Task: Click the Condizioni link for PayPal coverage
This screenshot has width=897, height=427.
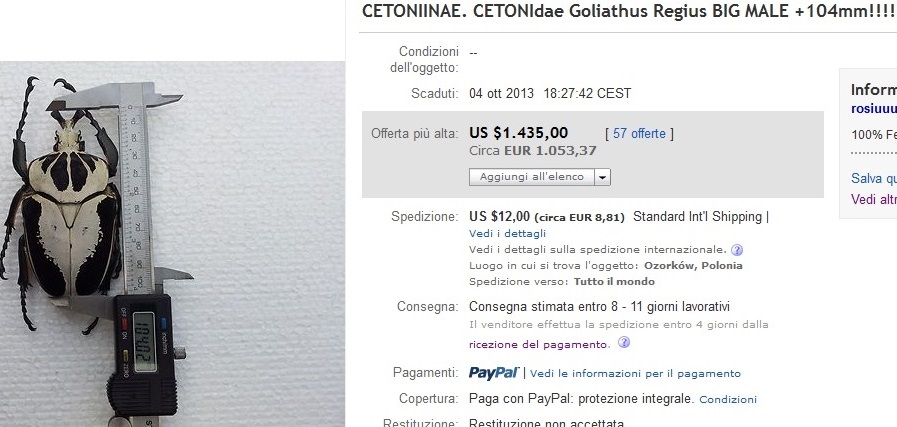Action: click(728, 399)
